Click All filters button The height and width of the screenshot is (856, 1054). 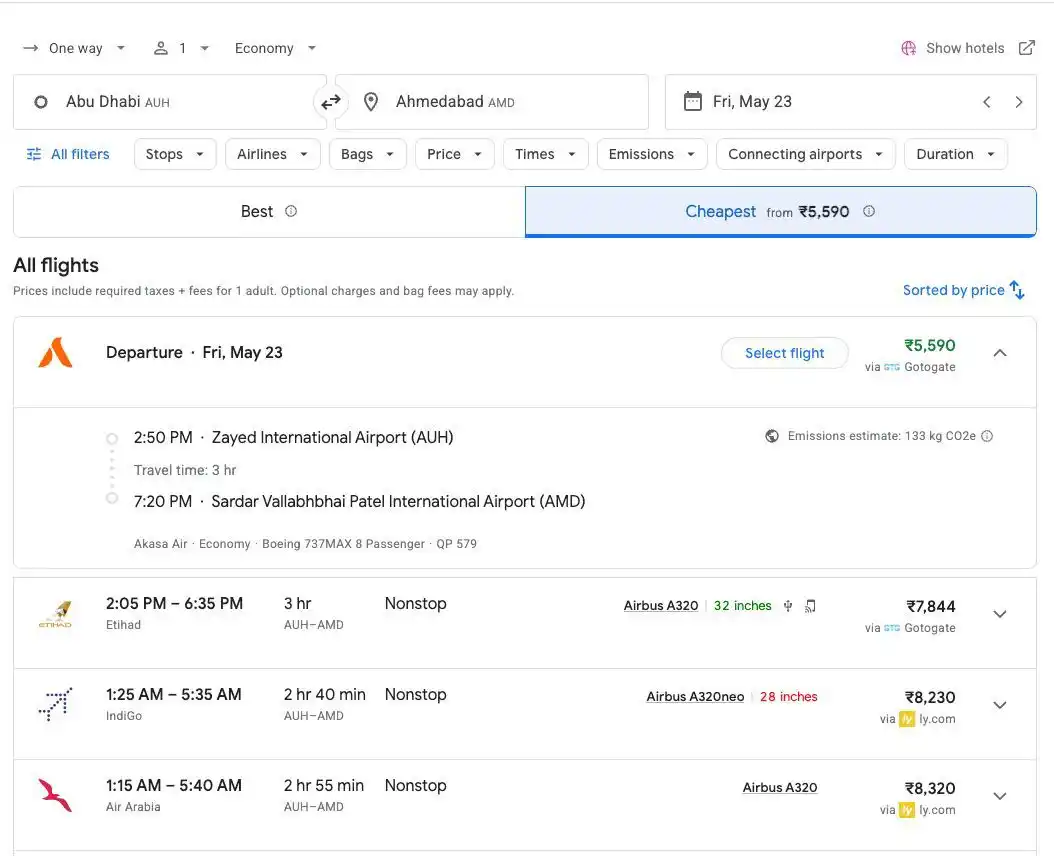67,154
